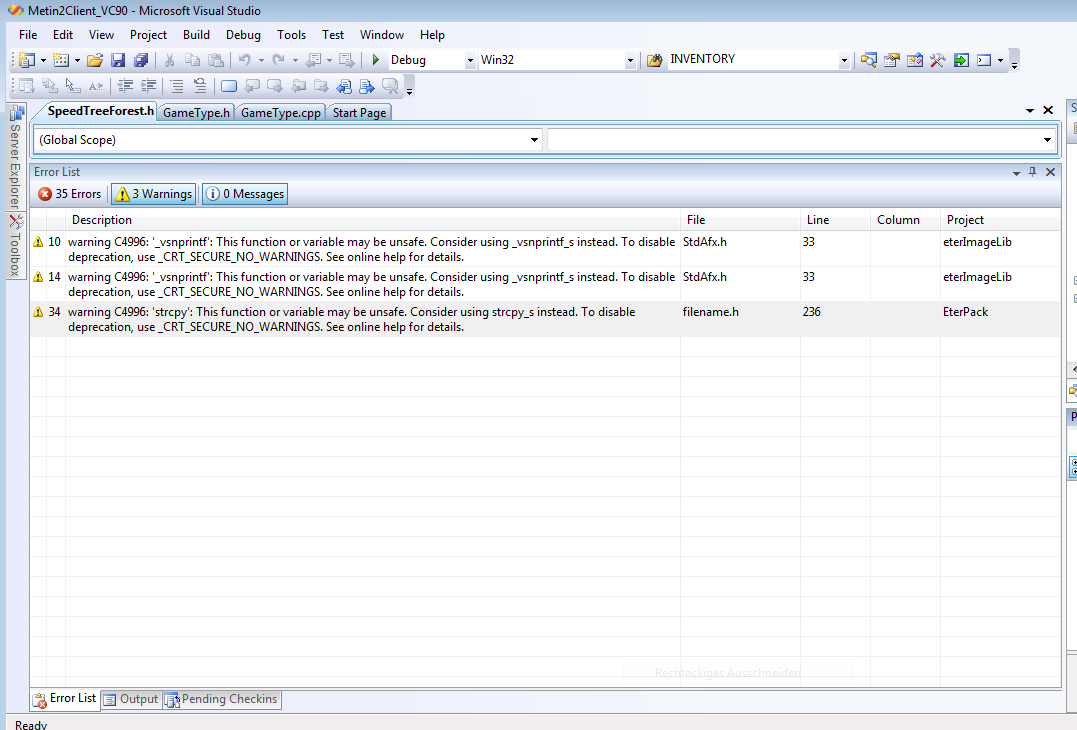Close the Error List panel
Viewport: 1077px width, 730px height.
1050,172
